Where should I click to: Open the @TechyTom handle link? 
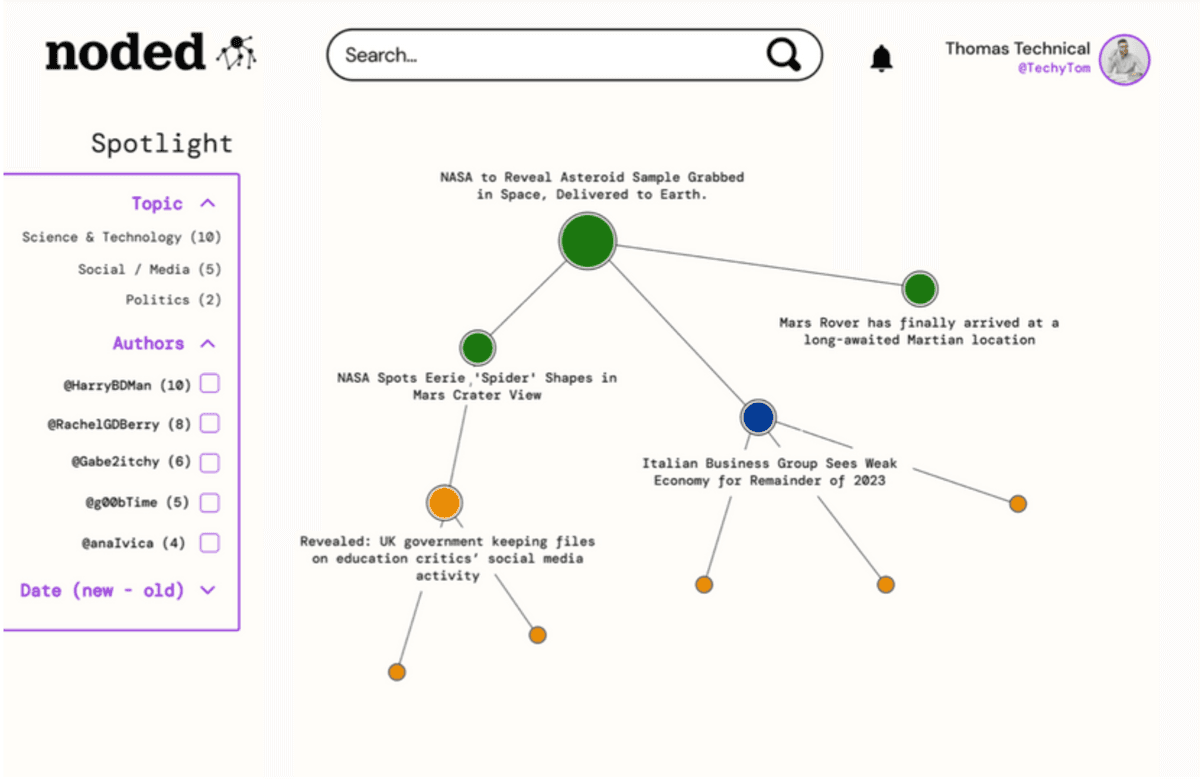(1054, 69)
